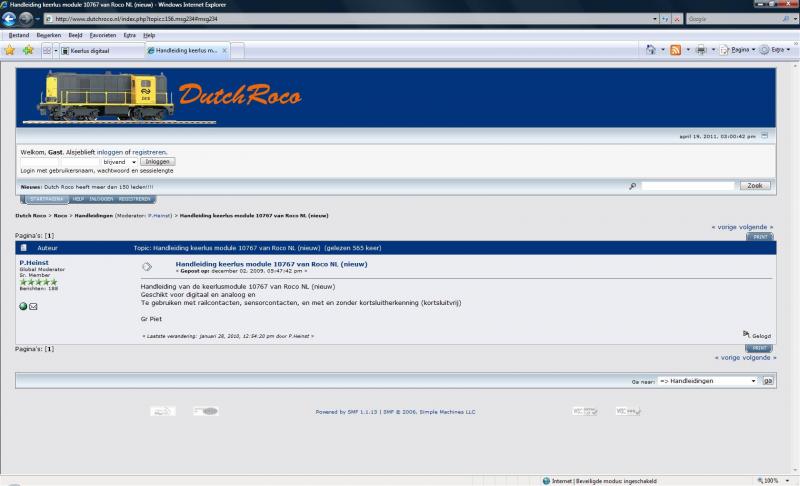Open the address bar history dropdown
This screenshot has height=486, width=800.
655,19
